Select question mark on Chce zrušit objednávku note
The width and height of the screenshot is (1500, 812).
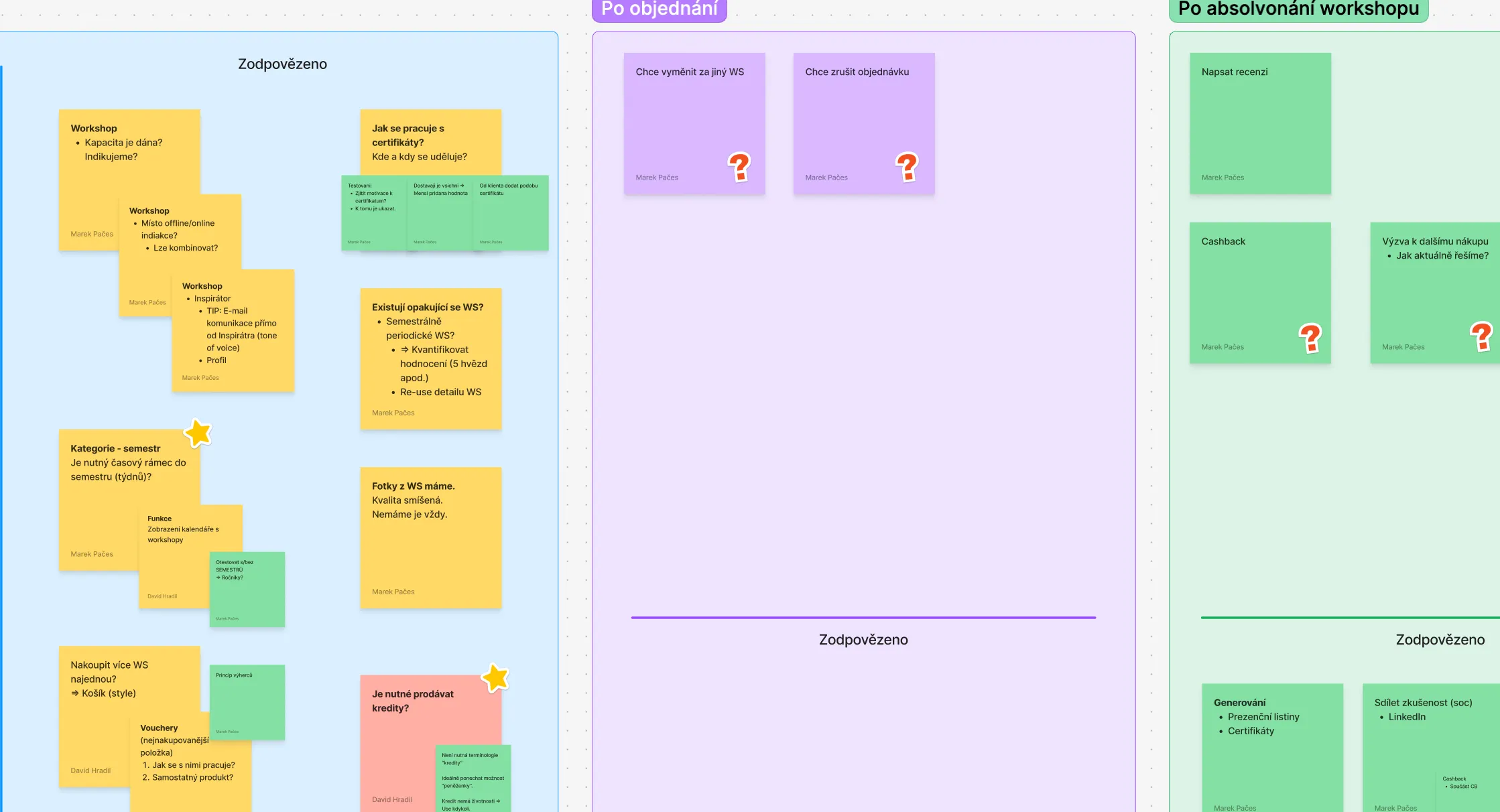click(x=907, y=167)
